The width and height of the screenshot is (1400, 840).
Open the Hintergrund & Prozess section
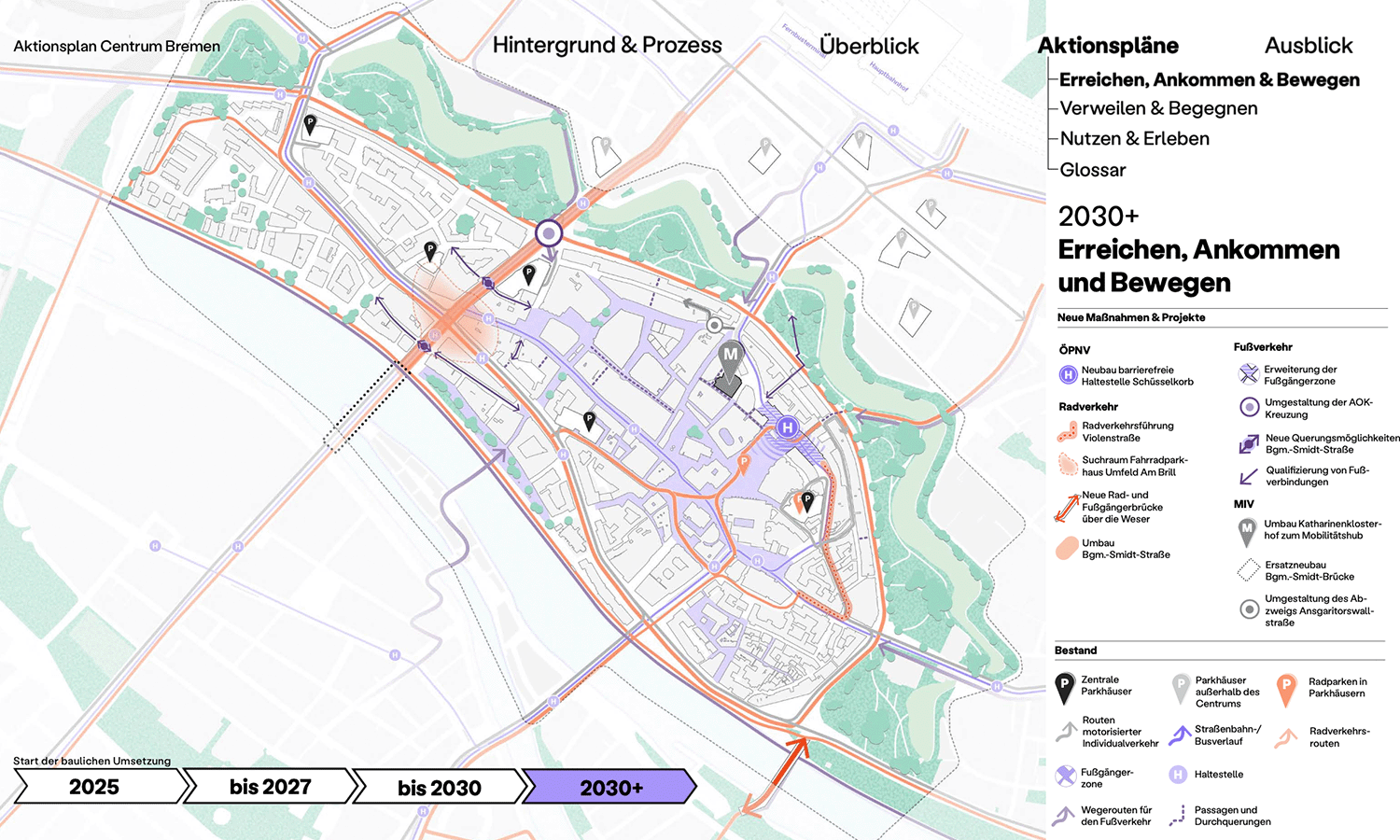(607, 45)
